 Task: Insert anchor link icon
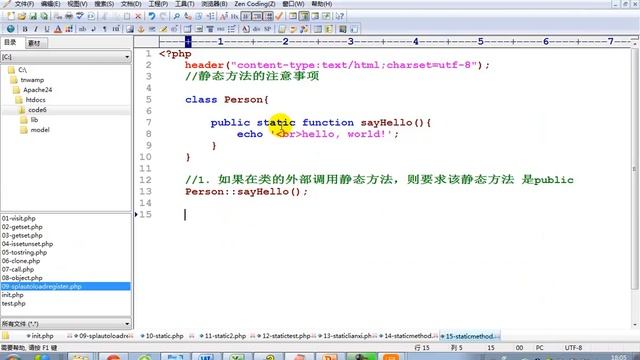(140, 29)
